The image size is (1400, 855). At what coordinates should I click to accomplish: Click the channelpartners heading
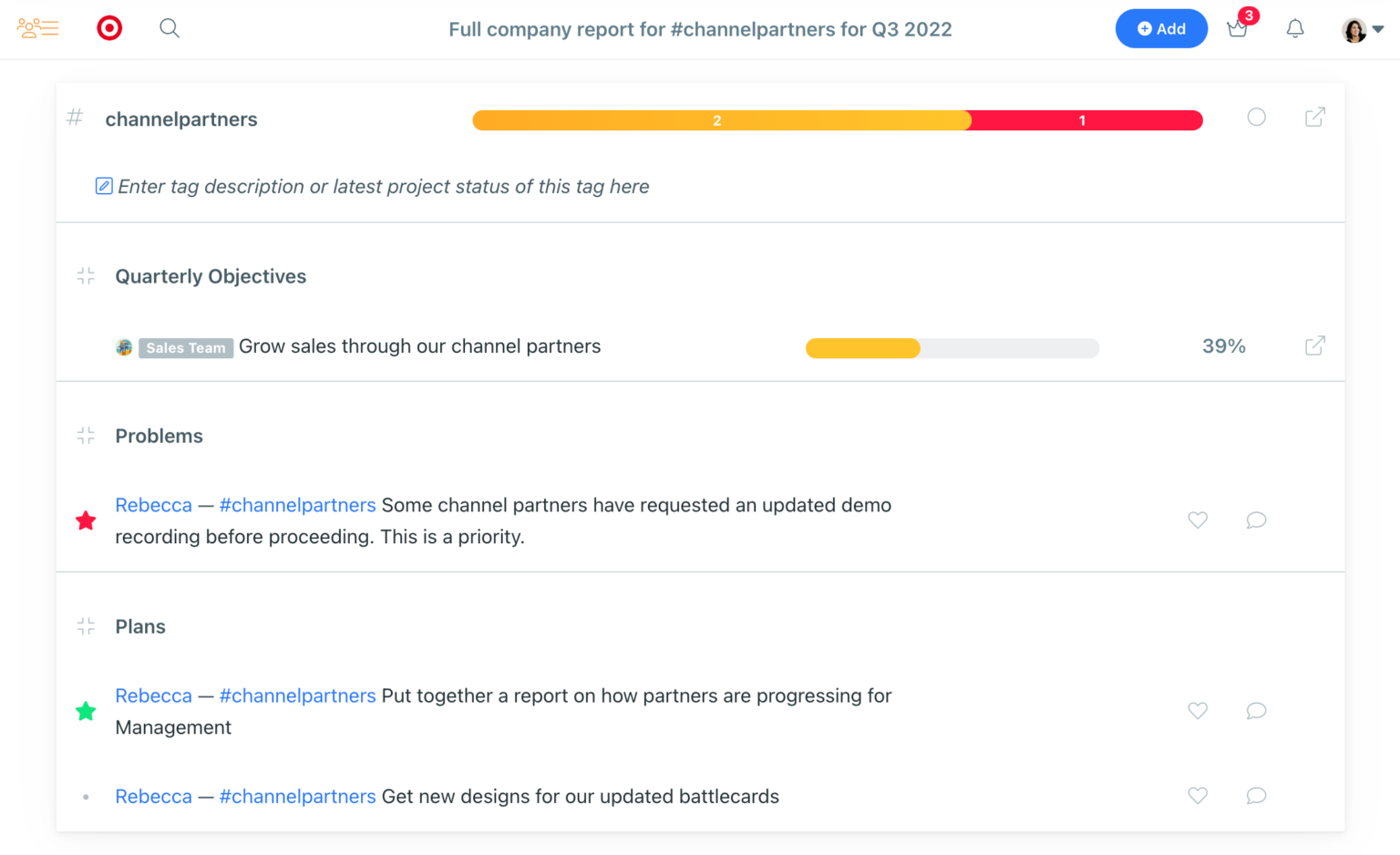point(181,119)
